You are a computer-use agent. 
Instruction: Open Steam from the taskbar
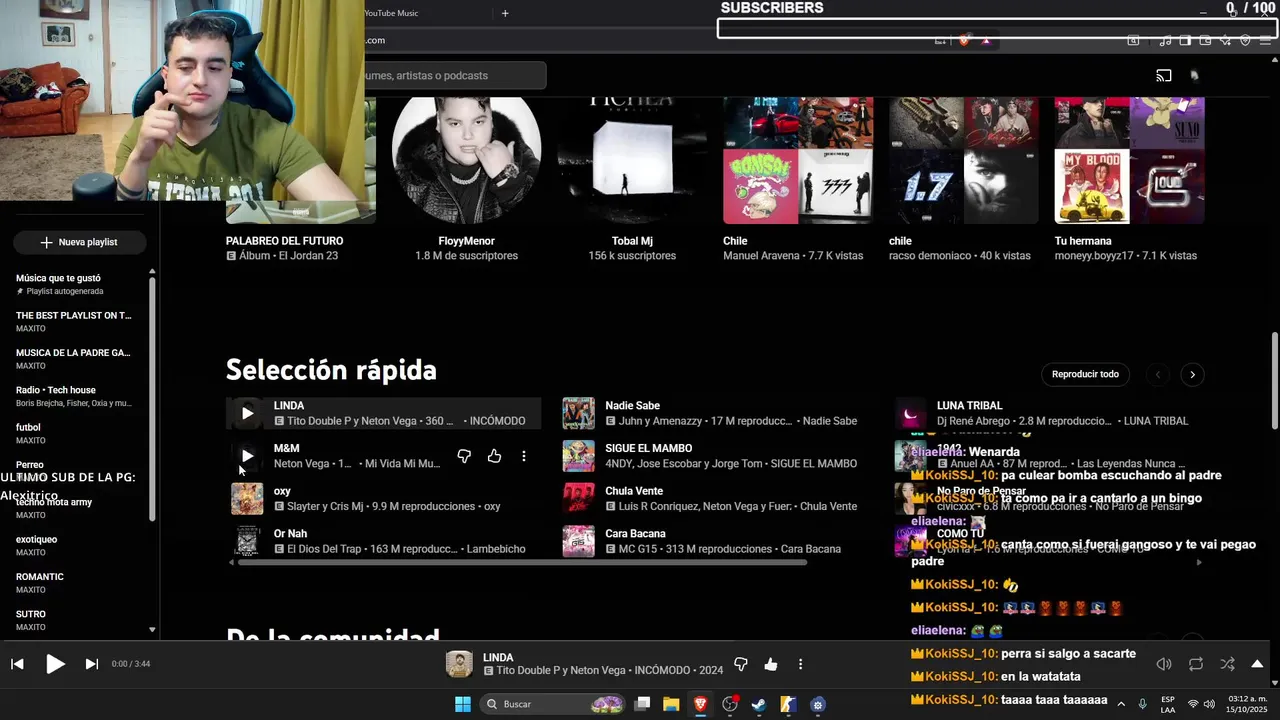759,704
